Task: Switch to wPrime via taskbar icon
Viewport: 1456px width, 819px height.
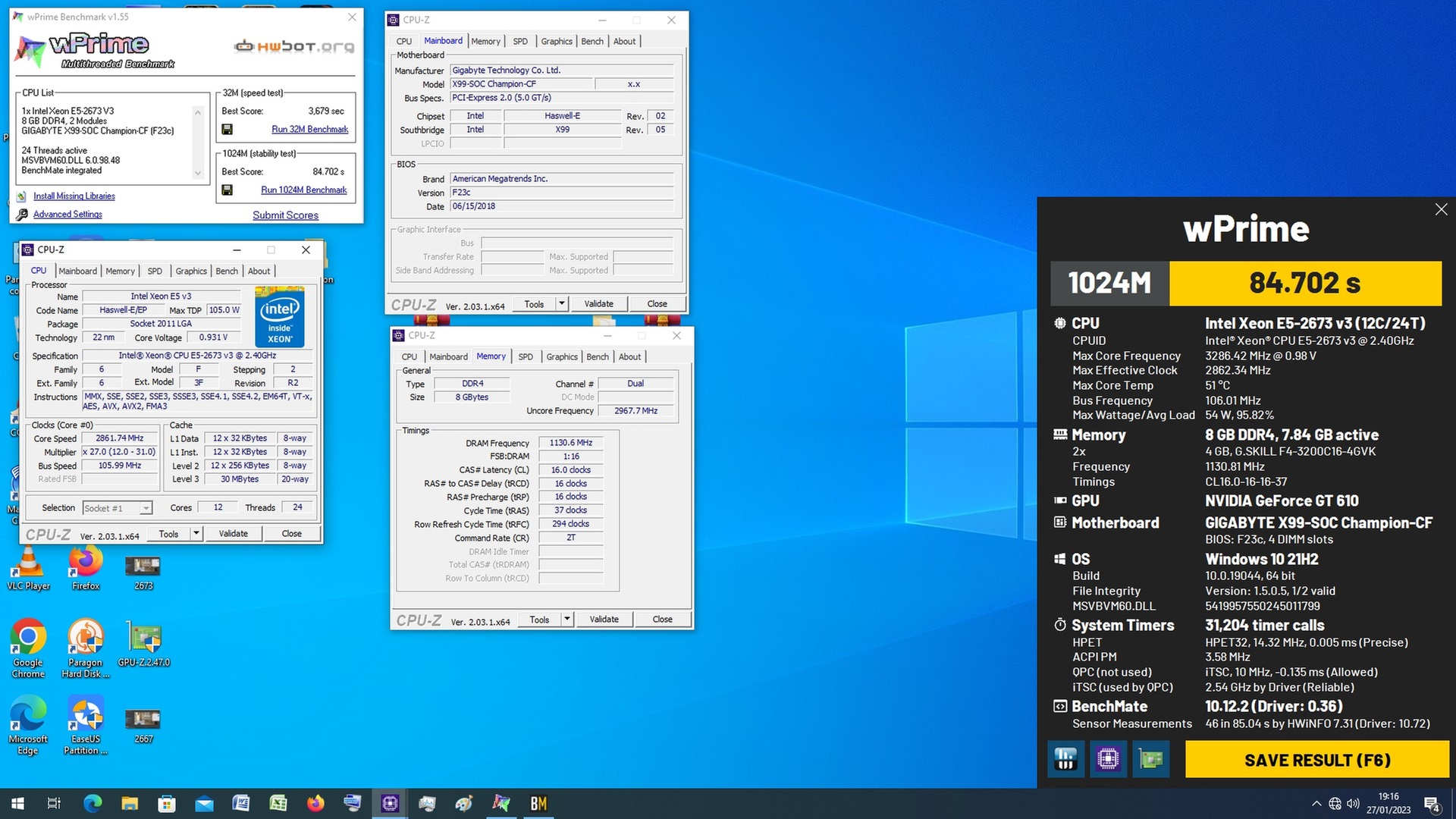Action: pyautogui.click(x=501, y=803)
